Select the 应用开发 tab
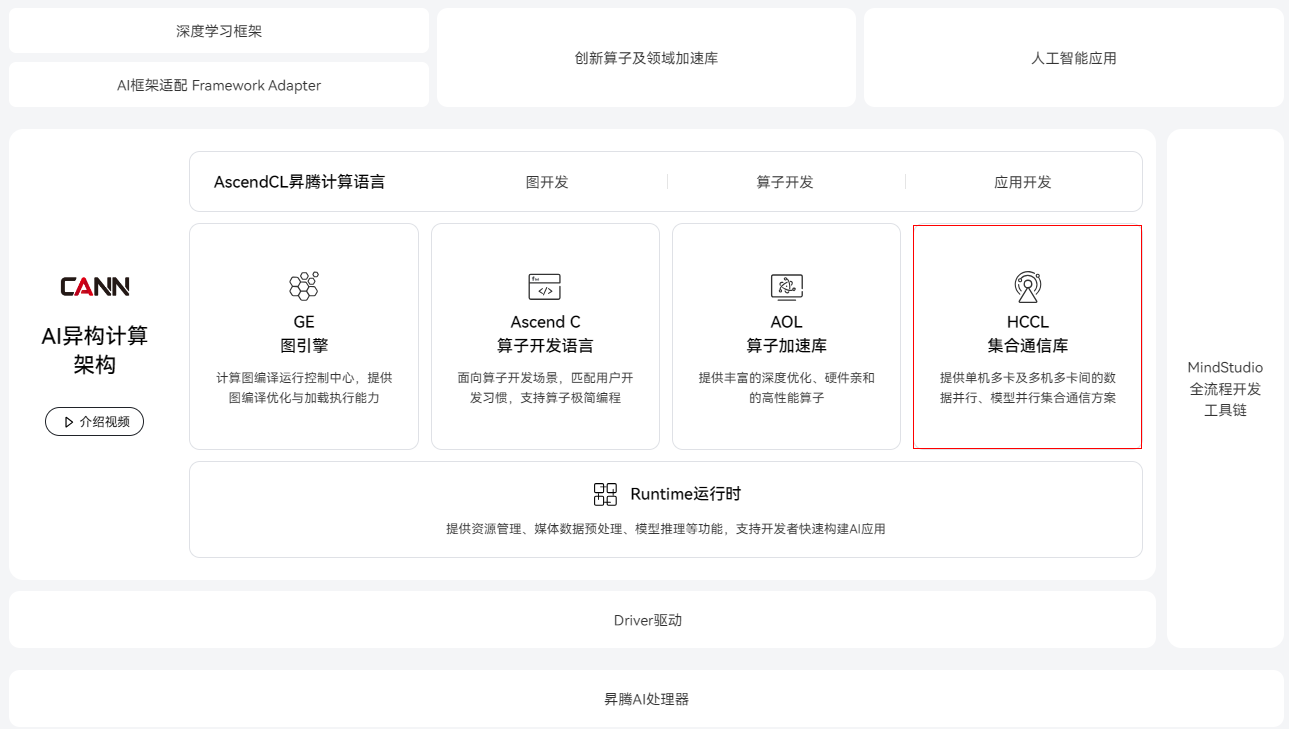1289x729 pixels. [x=1023, y=182]
